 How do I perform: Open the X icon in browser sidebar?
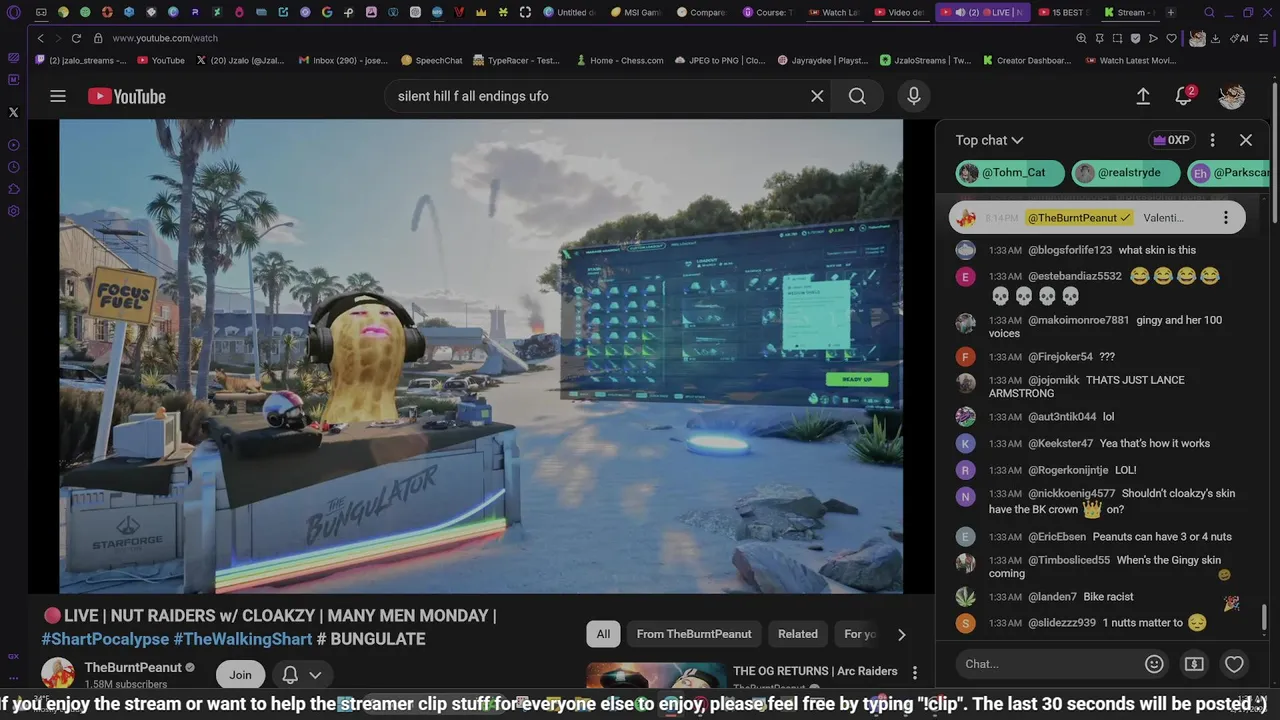[x=13, y=112]
